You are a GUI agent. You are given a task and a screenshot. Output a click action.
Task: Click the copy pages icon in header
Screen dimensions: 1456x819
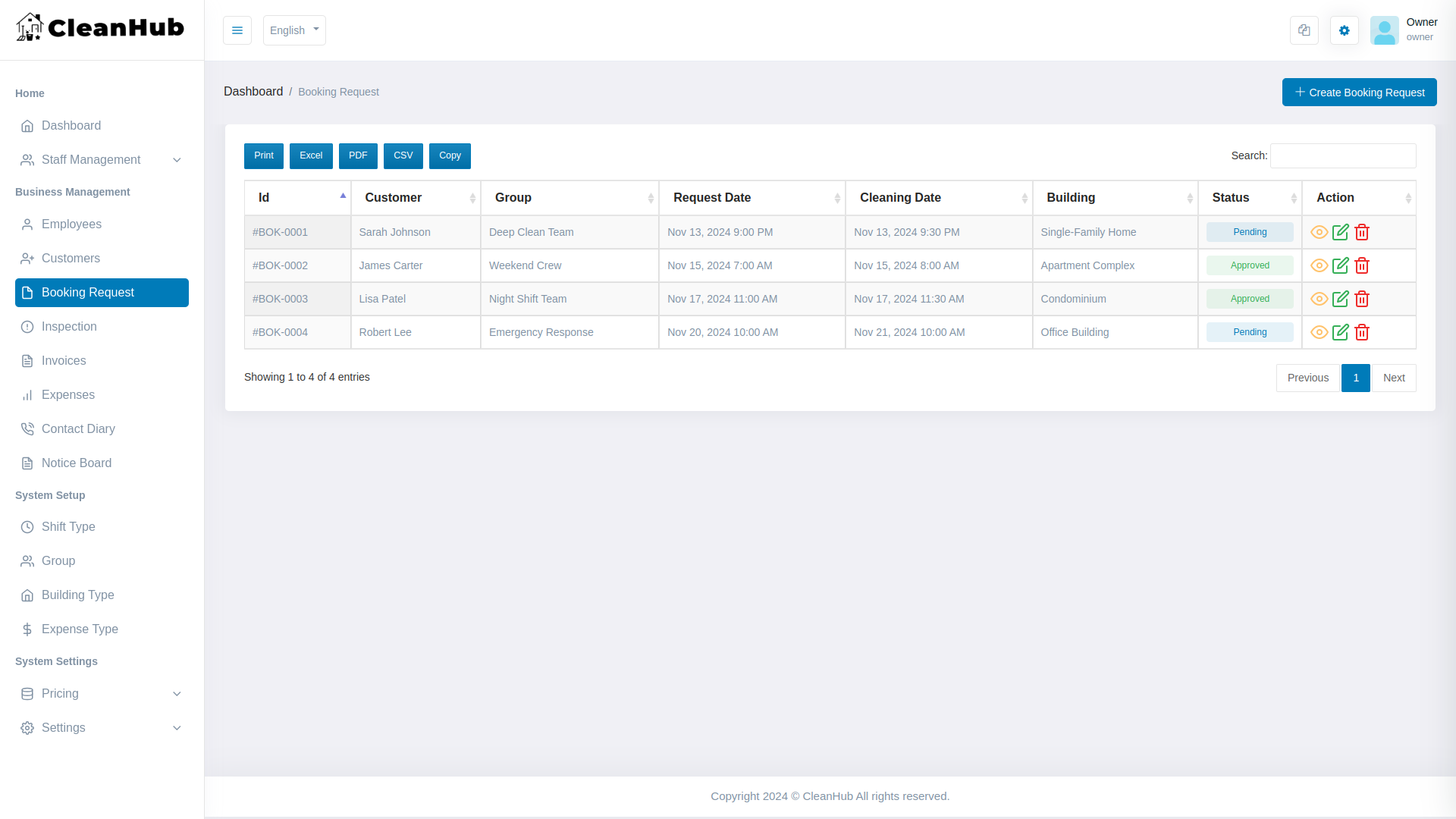(1304, 30)
